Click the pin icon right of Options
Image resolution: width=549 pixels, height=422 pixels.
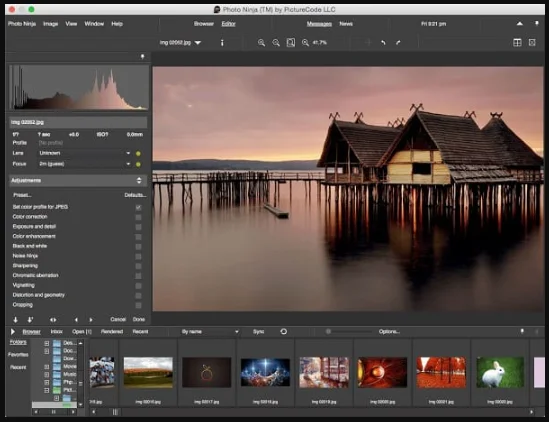[522, 331]
